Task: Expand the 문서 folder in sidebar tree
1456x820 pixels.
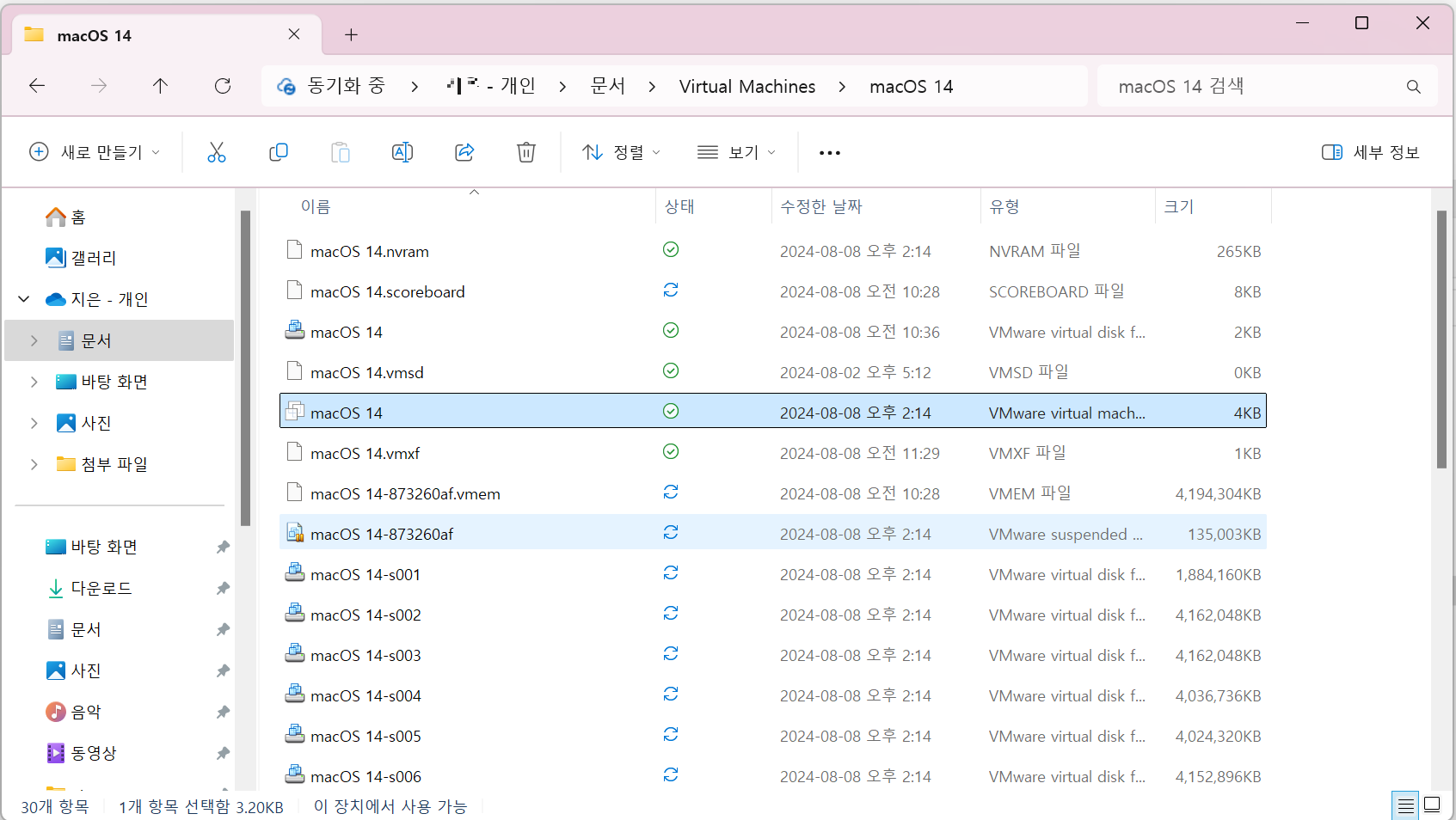Action: coord(34,340)
